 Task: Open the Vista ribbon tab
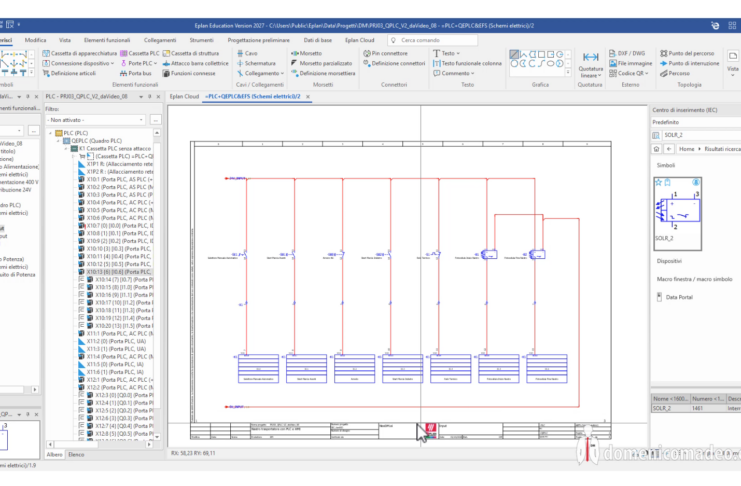tap(65, 40)
